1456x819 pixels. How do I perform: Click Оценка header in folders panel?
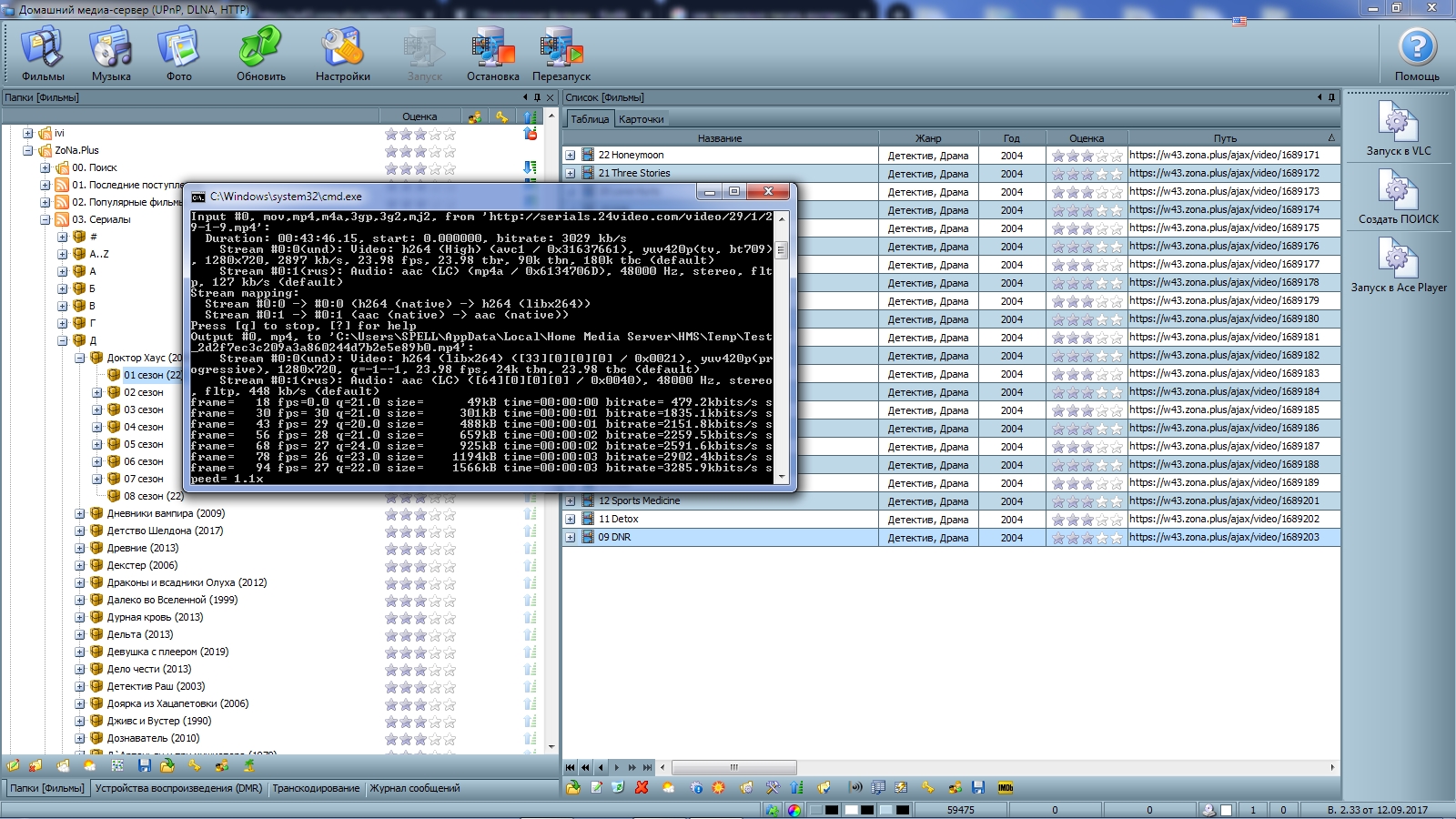(420, 116)
